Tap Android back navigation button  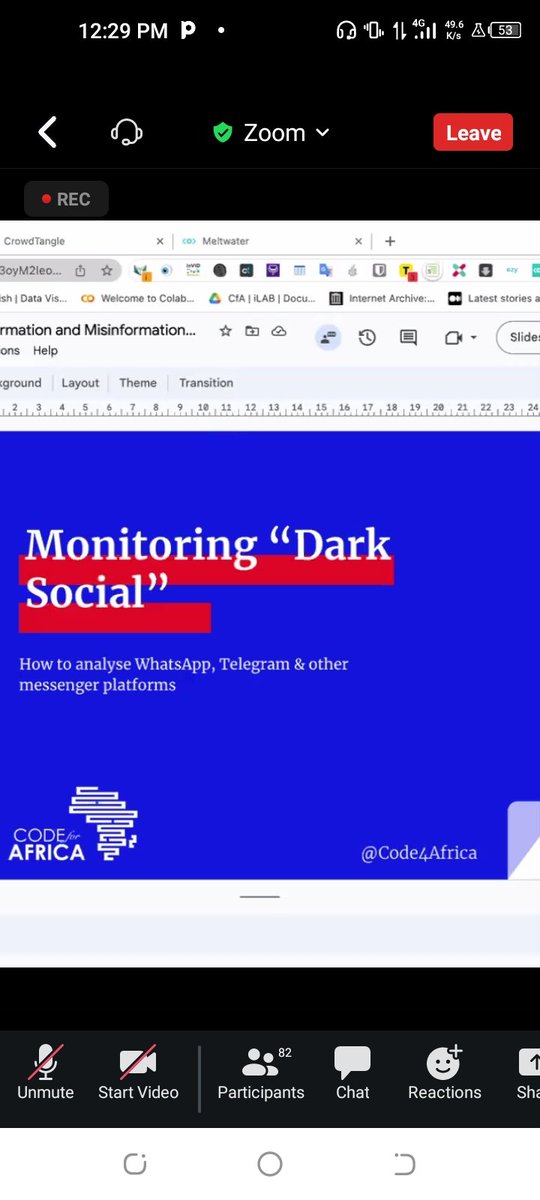[404, 1164]
